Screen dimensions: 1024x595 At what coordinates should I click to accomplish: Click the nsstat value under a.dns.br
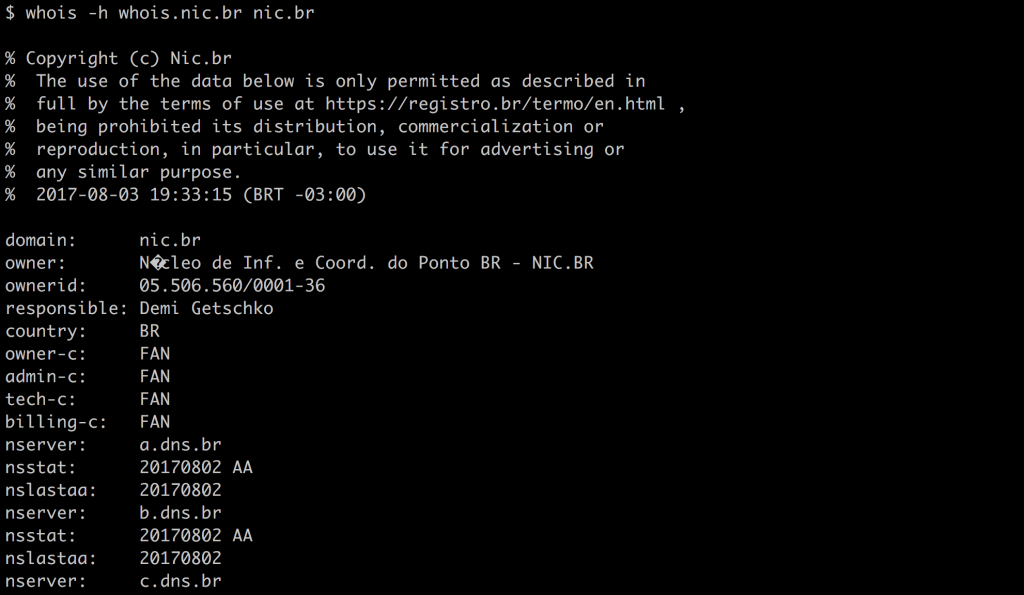(x=196, y=468)
